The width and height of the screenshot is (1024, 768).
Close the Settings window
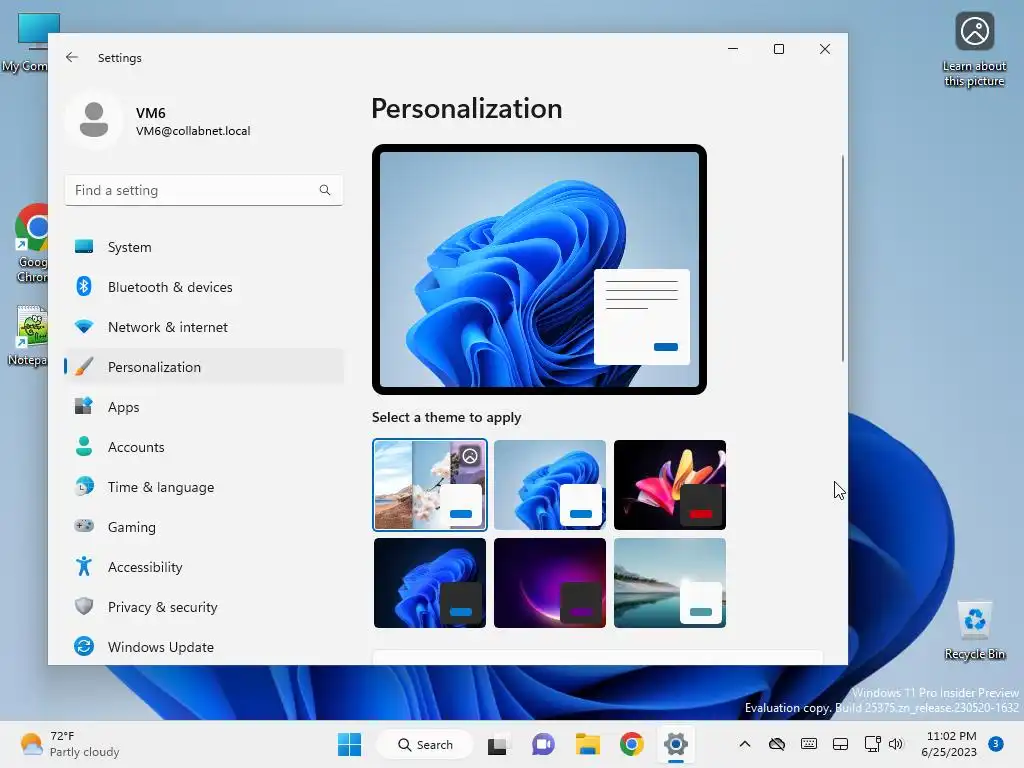825,49
